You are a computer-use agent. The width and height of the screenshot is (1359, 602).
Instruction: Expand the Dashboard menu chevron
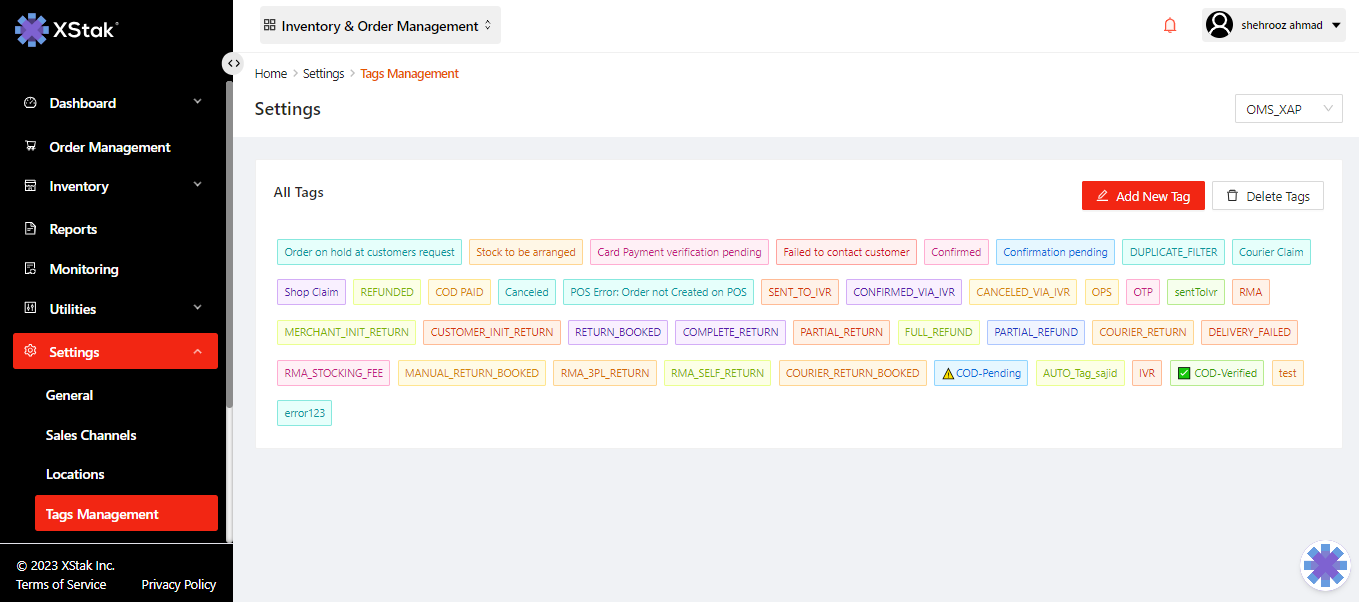(197, 102)
